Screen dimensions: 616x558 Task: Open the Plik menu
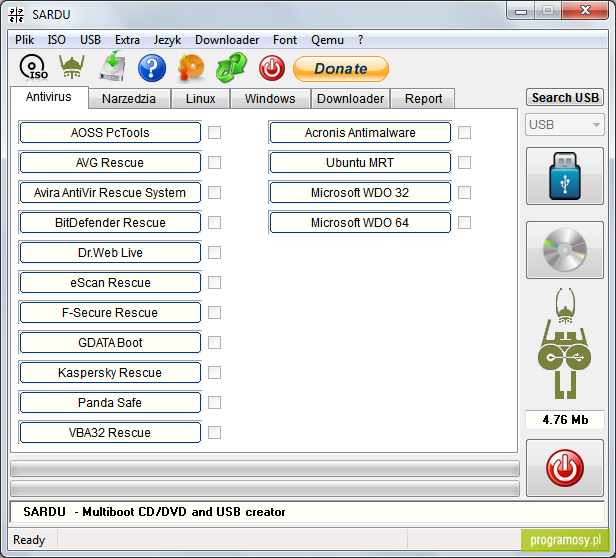click(x=24, y=40)
